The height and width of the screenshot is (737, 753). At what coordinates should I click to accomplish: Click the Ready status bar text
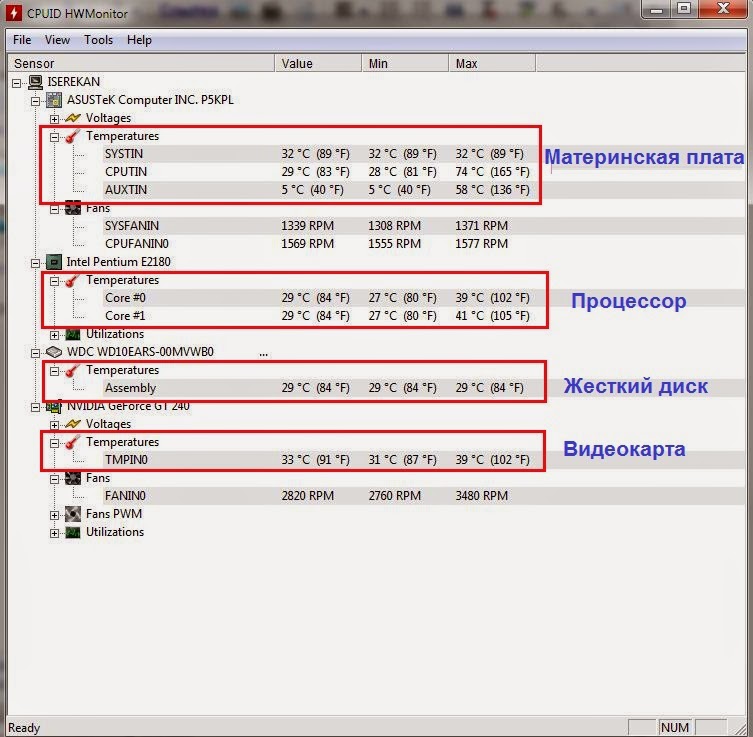[24, 728]
